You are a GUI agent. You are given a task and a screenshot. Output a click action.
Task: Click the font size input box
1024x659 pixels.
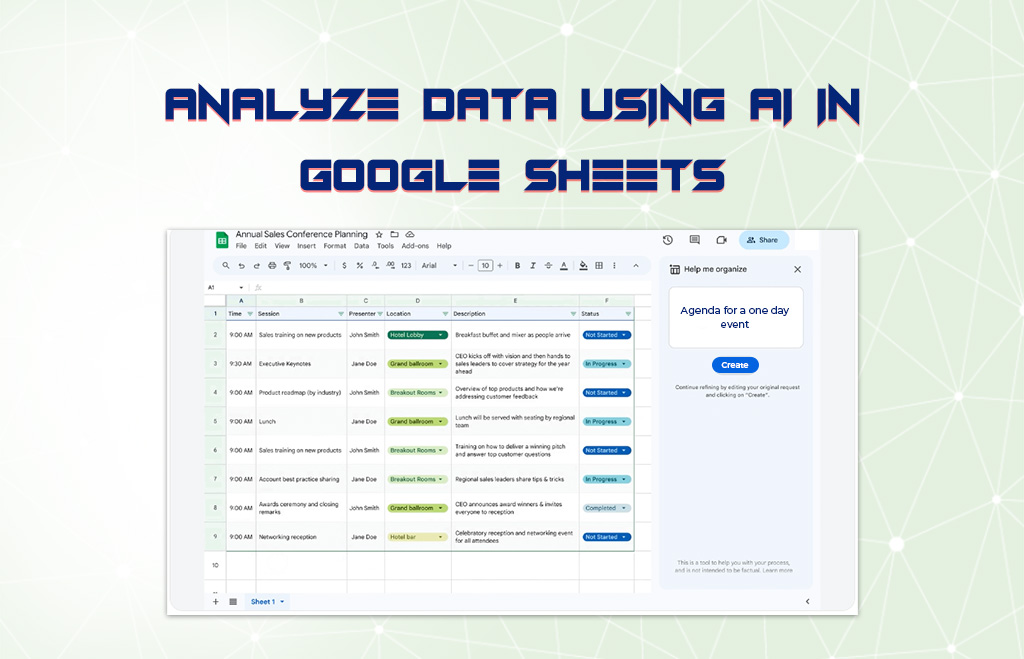tap(485, 266)
